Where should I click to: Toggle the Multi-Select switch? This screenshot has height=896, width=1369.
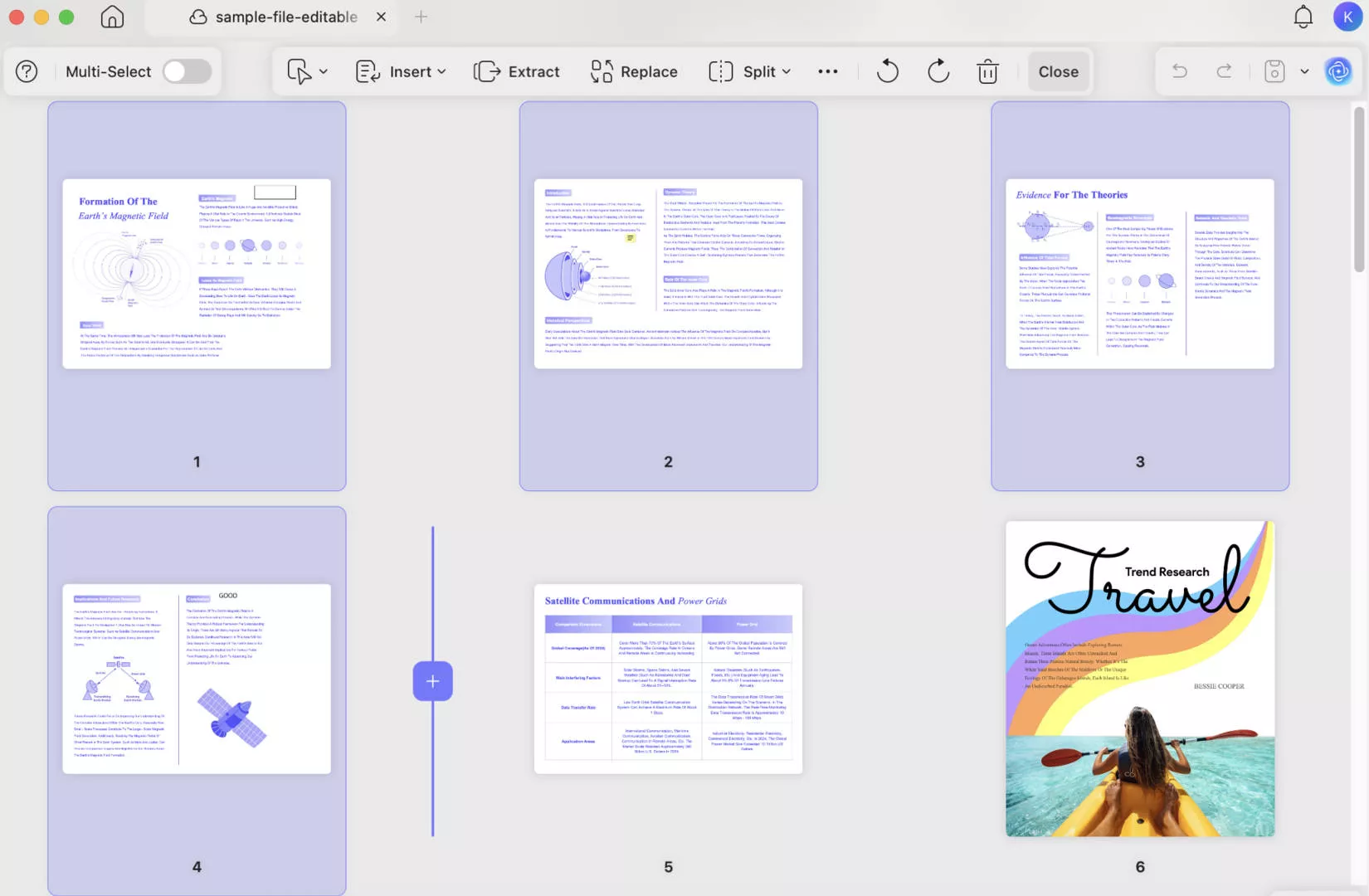click(187, 71)
